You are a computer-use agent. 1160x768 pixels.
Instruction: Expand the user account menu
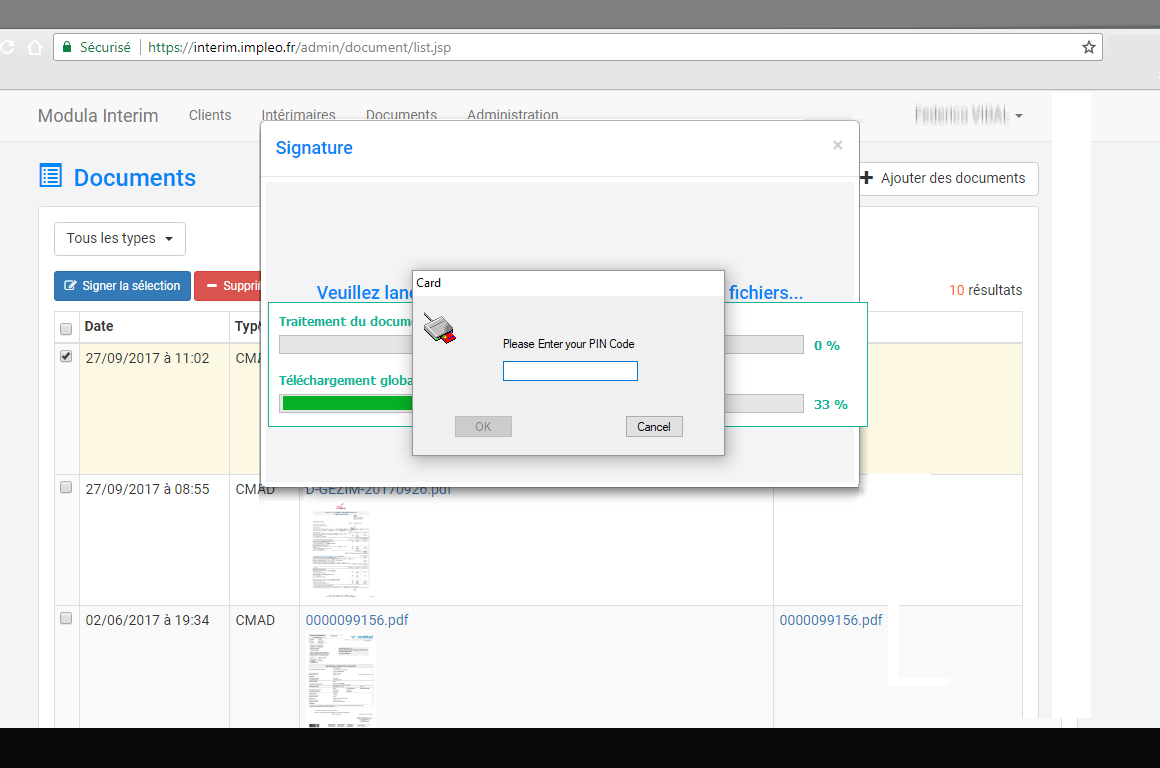click(x=968, y=116)
